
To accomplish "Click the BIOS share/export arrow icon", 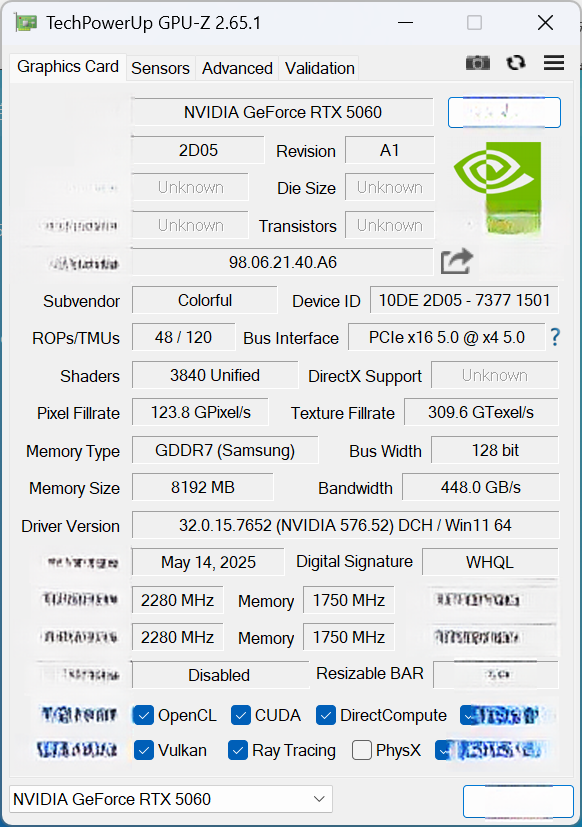I will [x=456, y=261].
